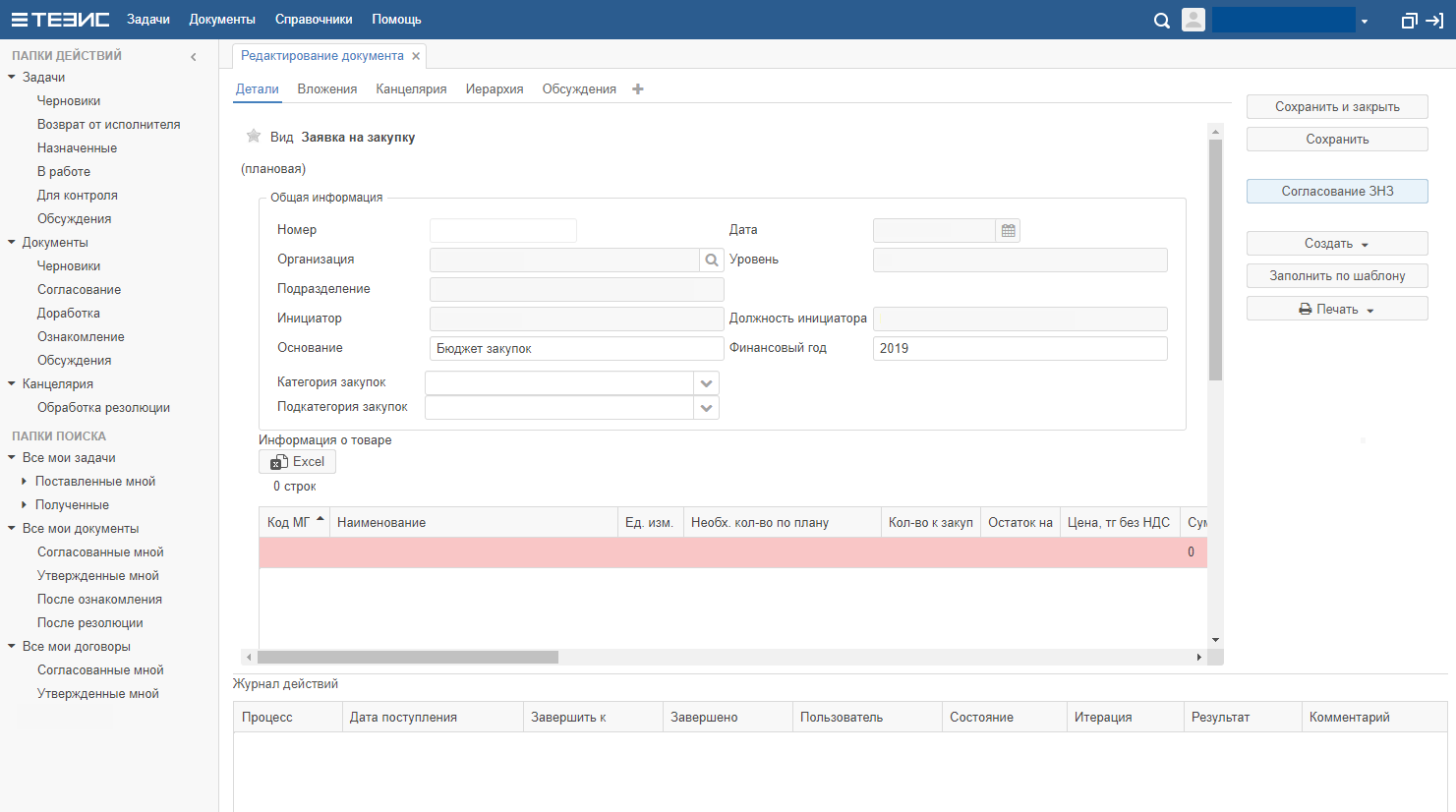Click the Наименование column header
The width and height of the screenshot is (1456, 812).
click(474, 523)
